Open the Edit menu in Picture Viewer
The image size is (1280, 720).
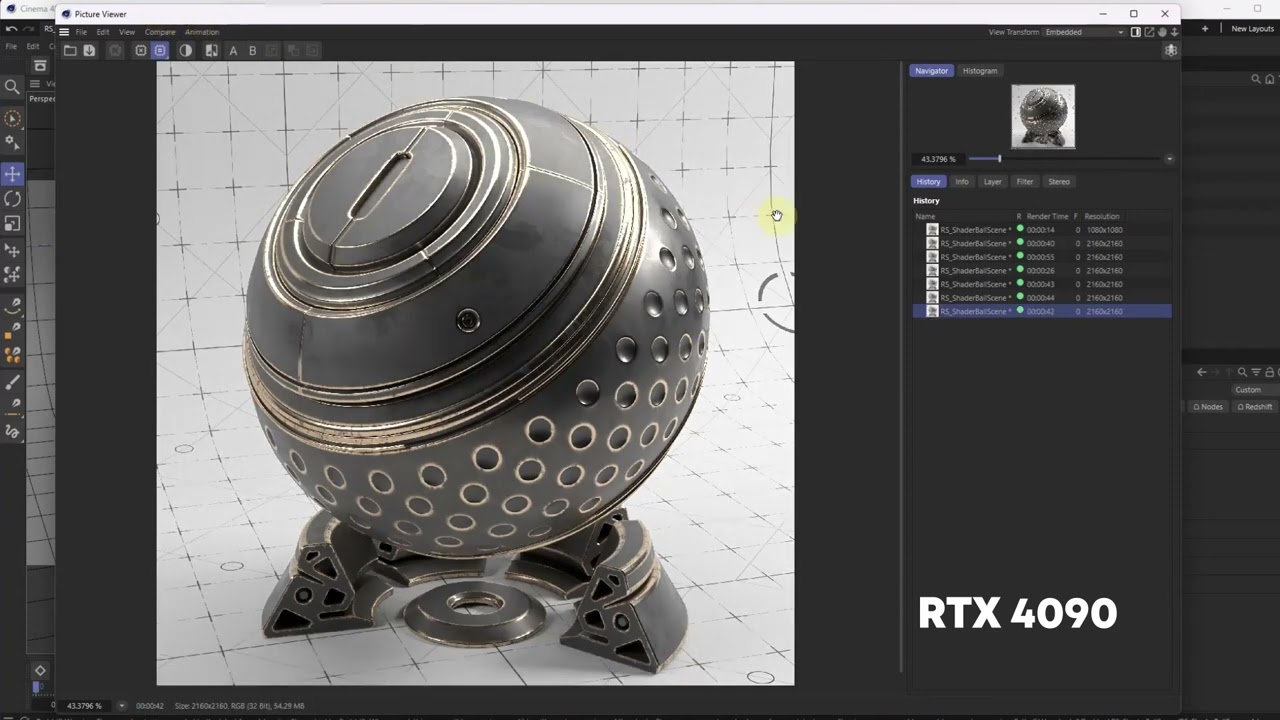click(103, 32)
